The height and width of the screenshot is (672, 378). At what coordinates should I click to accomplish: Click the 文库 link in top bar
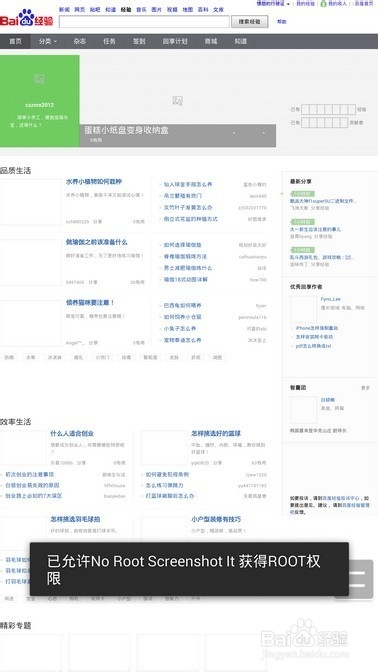pos(218,9)
